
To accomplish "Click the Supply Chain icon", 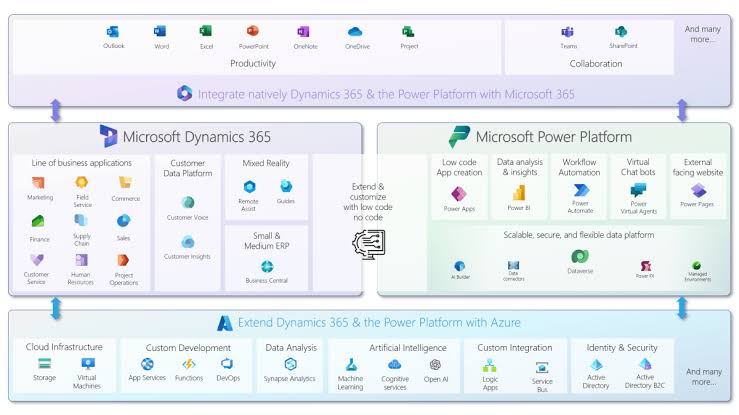I will tap(81, 220).
